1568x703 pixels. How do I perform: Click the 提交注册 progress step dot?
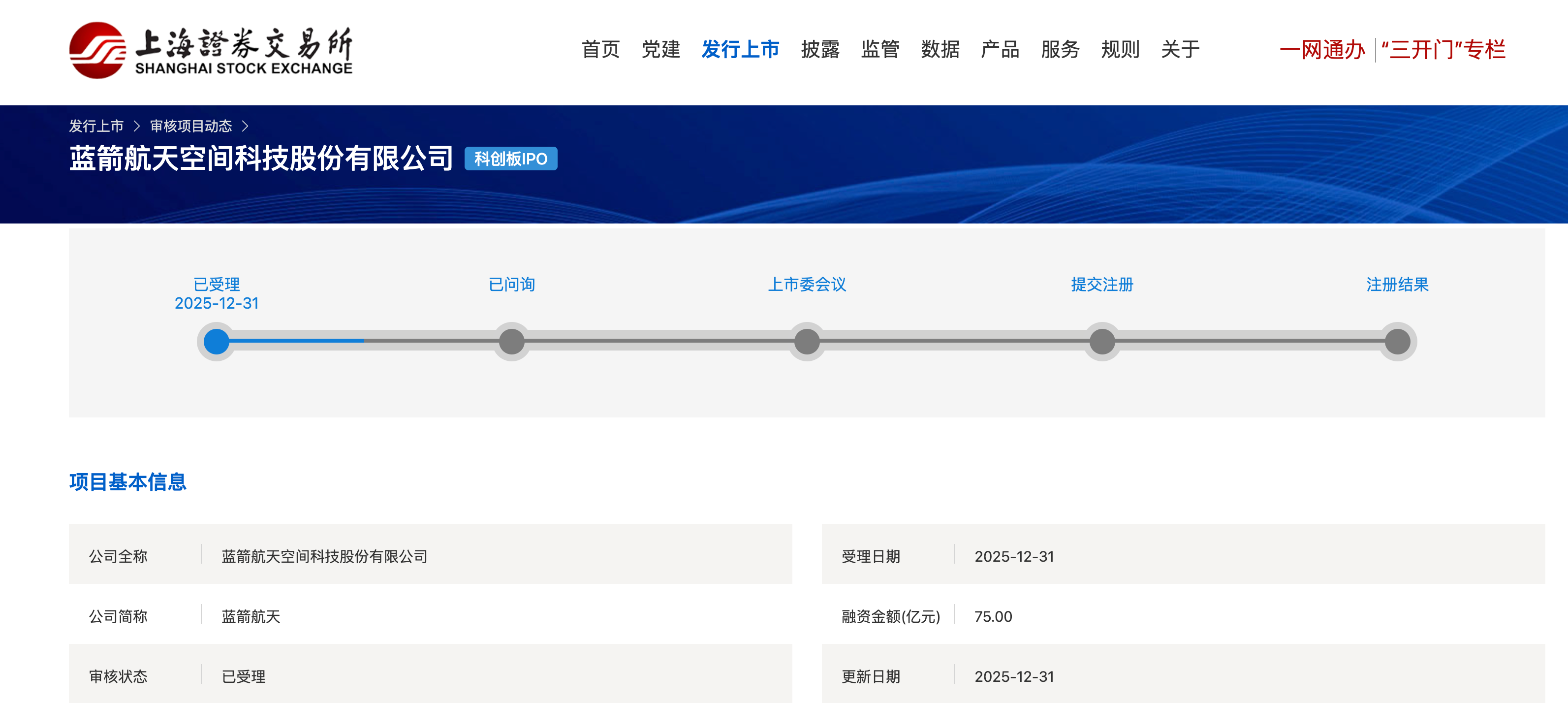coord(1102,342)
